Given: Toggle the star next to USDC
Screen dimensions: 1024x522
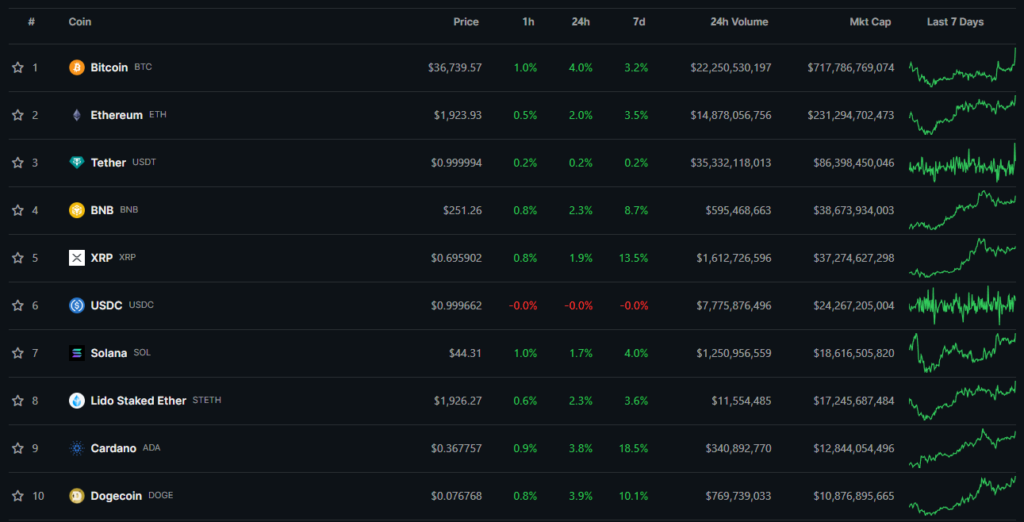Looking at the screenshot, I should [17, 305].
